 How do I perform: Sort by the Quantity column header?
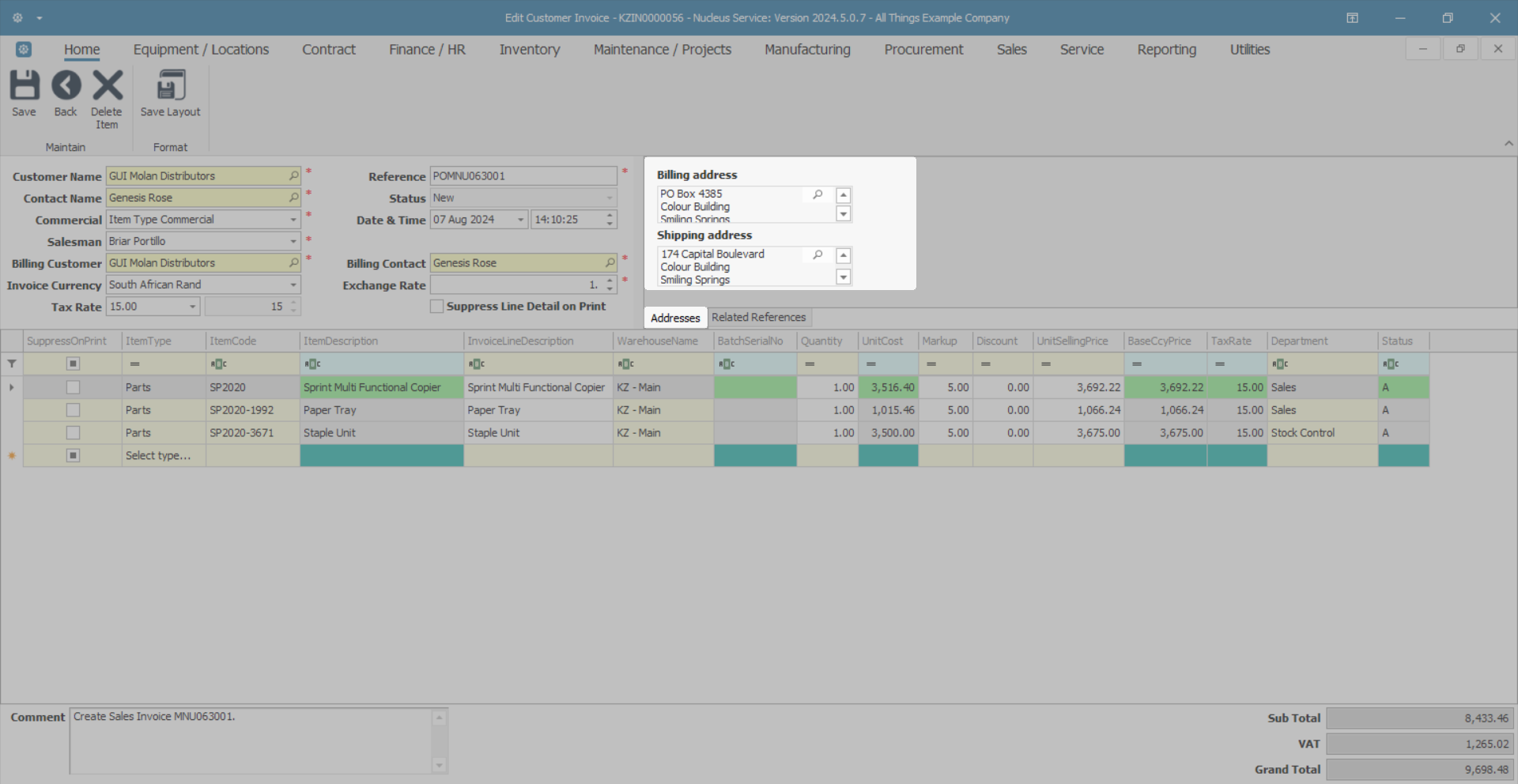point(827,341)
